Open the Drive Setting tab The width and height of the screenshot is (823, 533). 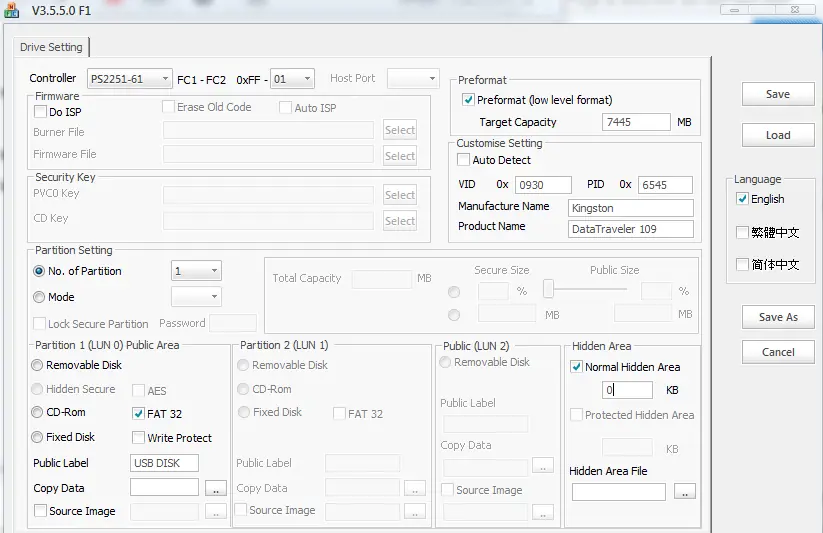click(51, 47)
